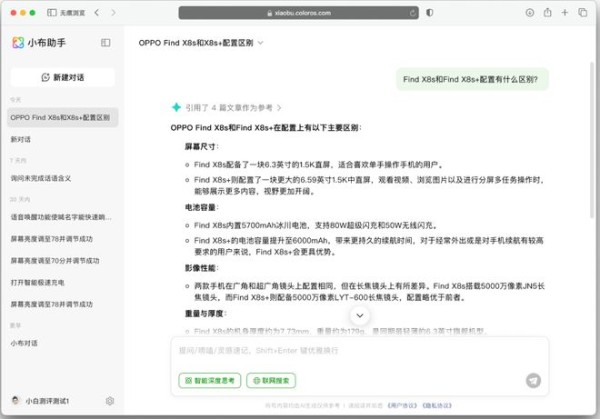Screen dimensions: 600x419
Task: Open the 小布对话 conversation
Action: pyautogui.click(x=24, y=343)
